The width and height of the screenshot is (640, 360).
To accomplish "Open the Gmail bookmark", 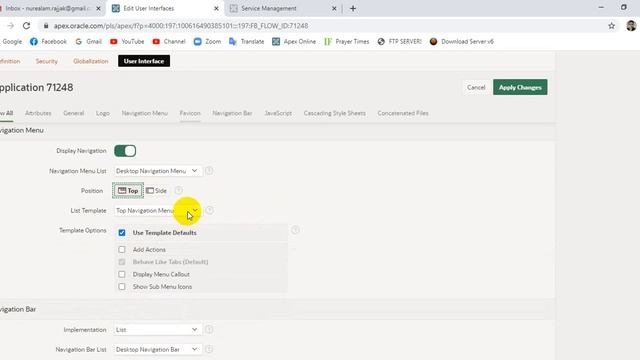I will coord(89,42).
